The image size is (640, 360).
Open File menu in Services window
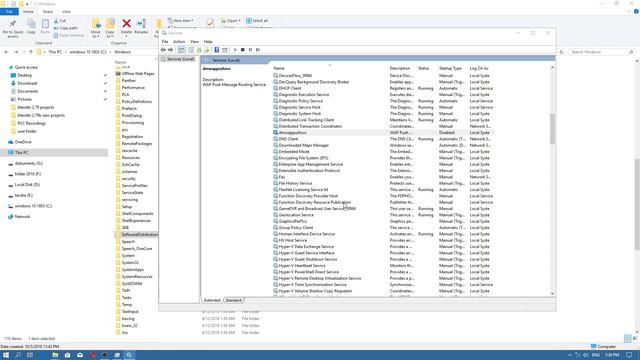point(165,42)
